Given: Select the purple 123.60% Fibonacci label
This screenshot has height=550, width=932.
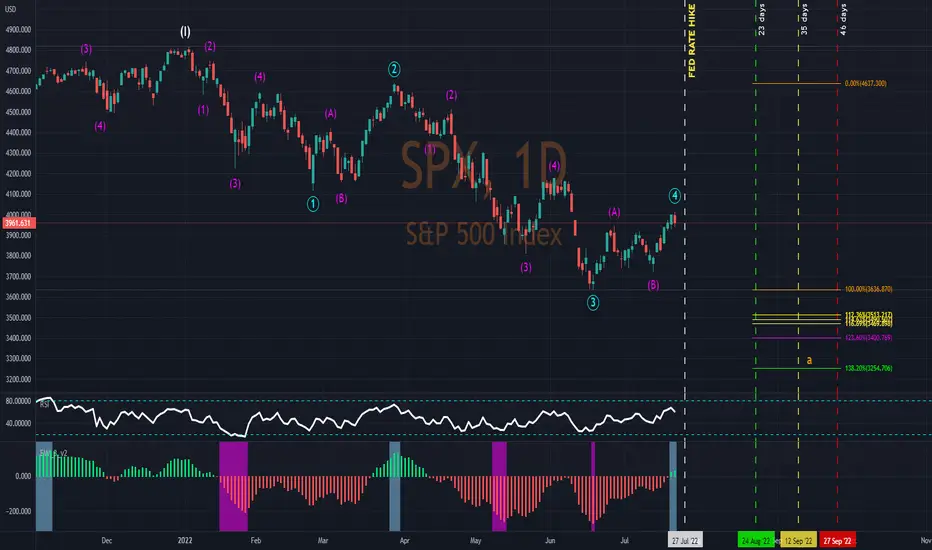Looking at the screenshot, I should click(x=868, y=337).
